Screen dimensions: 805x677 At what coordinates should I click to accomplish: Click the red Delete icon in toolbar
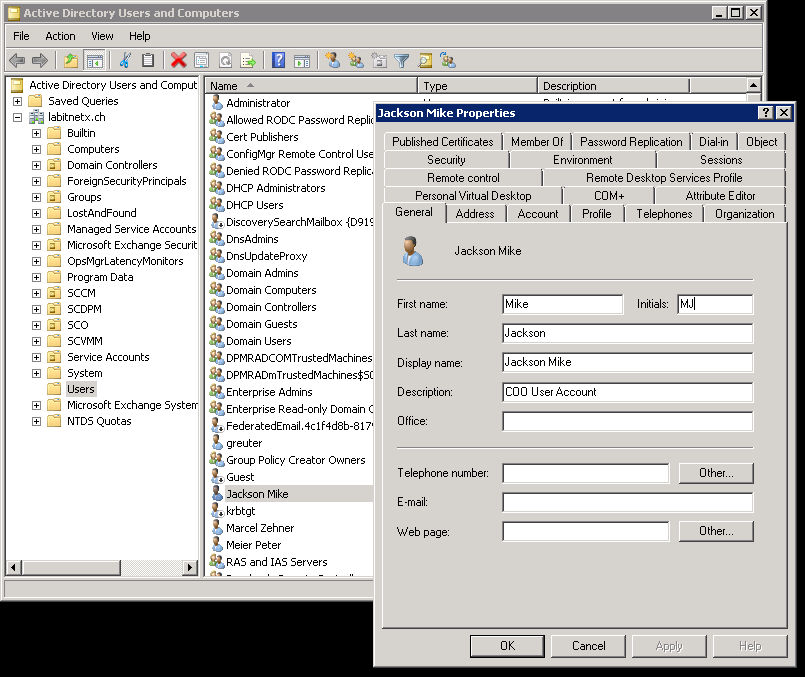point(178,61)
